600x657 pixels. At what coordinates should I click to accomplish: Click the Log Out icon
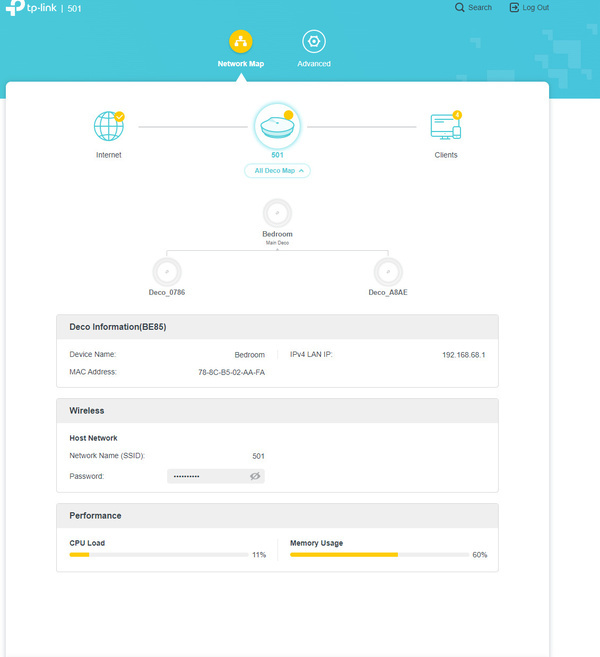pyautogui.click(x=514, y=8)
